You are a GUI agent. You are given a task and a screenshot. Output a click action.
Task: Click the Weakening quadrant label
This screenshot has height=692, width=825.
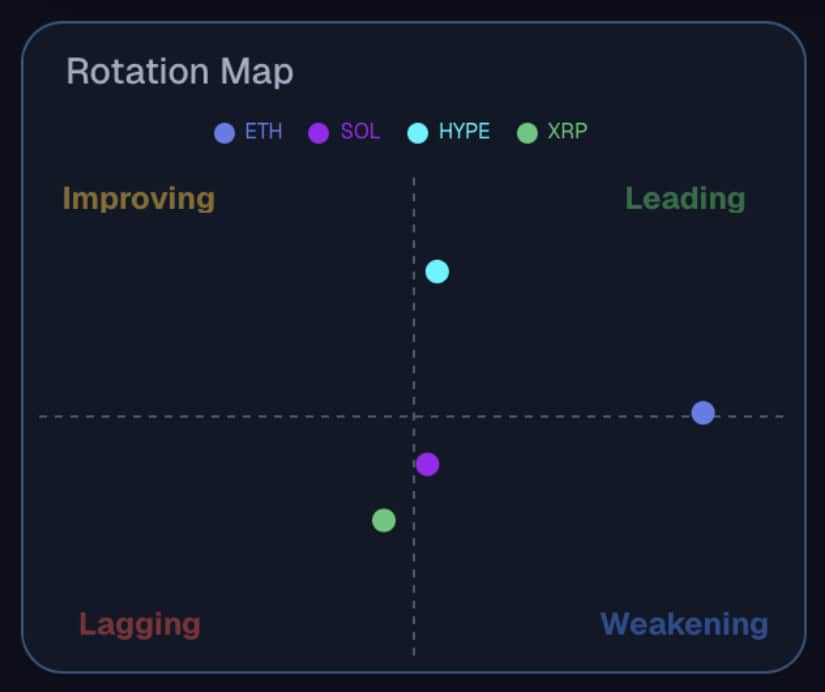tap(684, 624)
